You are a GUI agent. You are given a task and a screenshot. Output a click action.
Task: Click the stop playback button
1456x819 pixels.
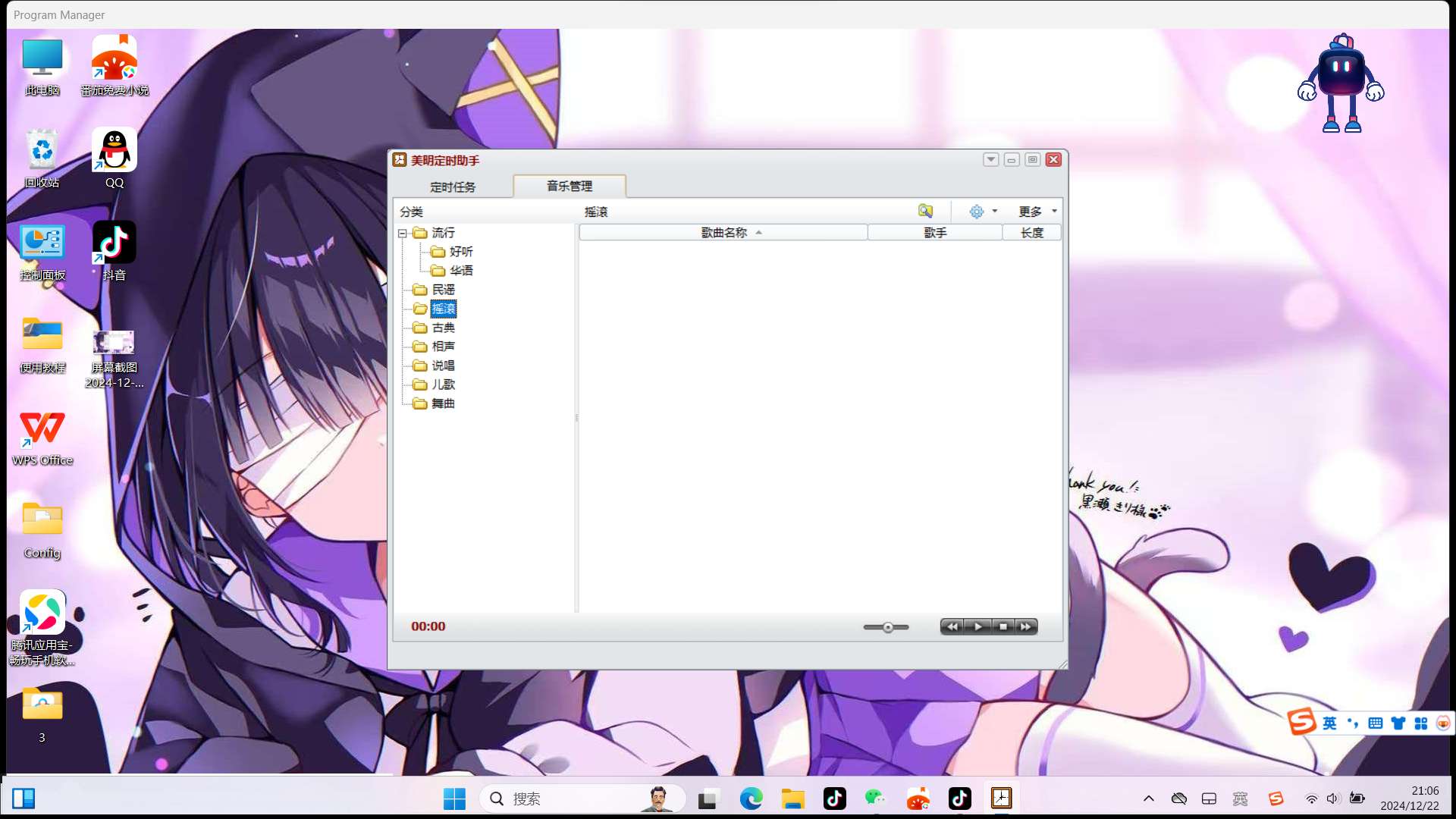(1003, 626)
